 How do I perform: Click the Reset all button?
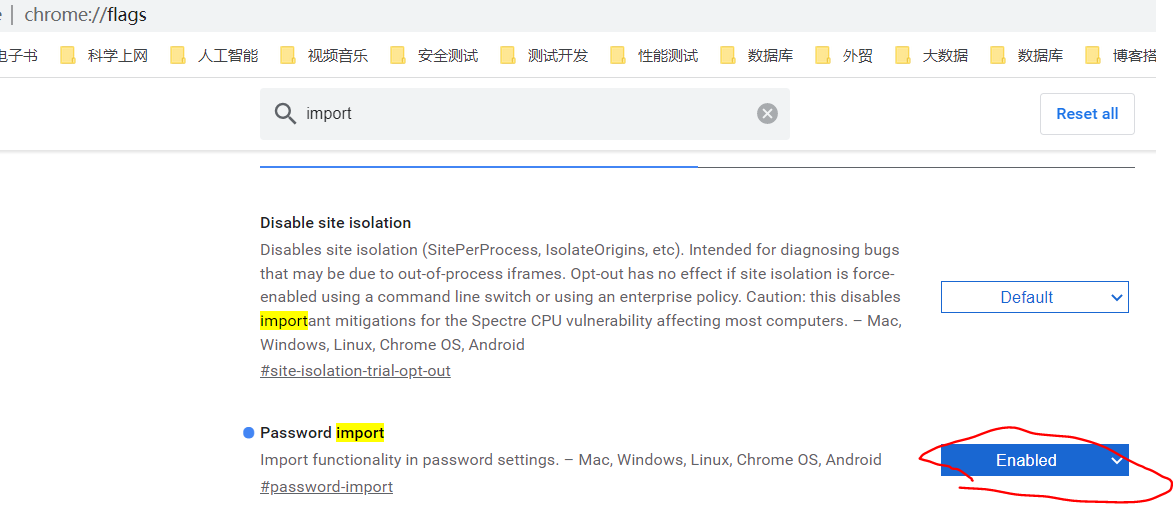point(1087,114)
